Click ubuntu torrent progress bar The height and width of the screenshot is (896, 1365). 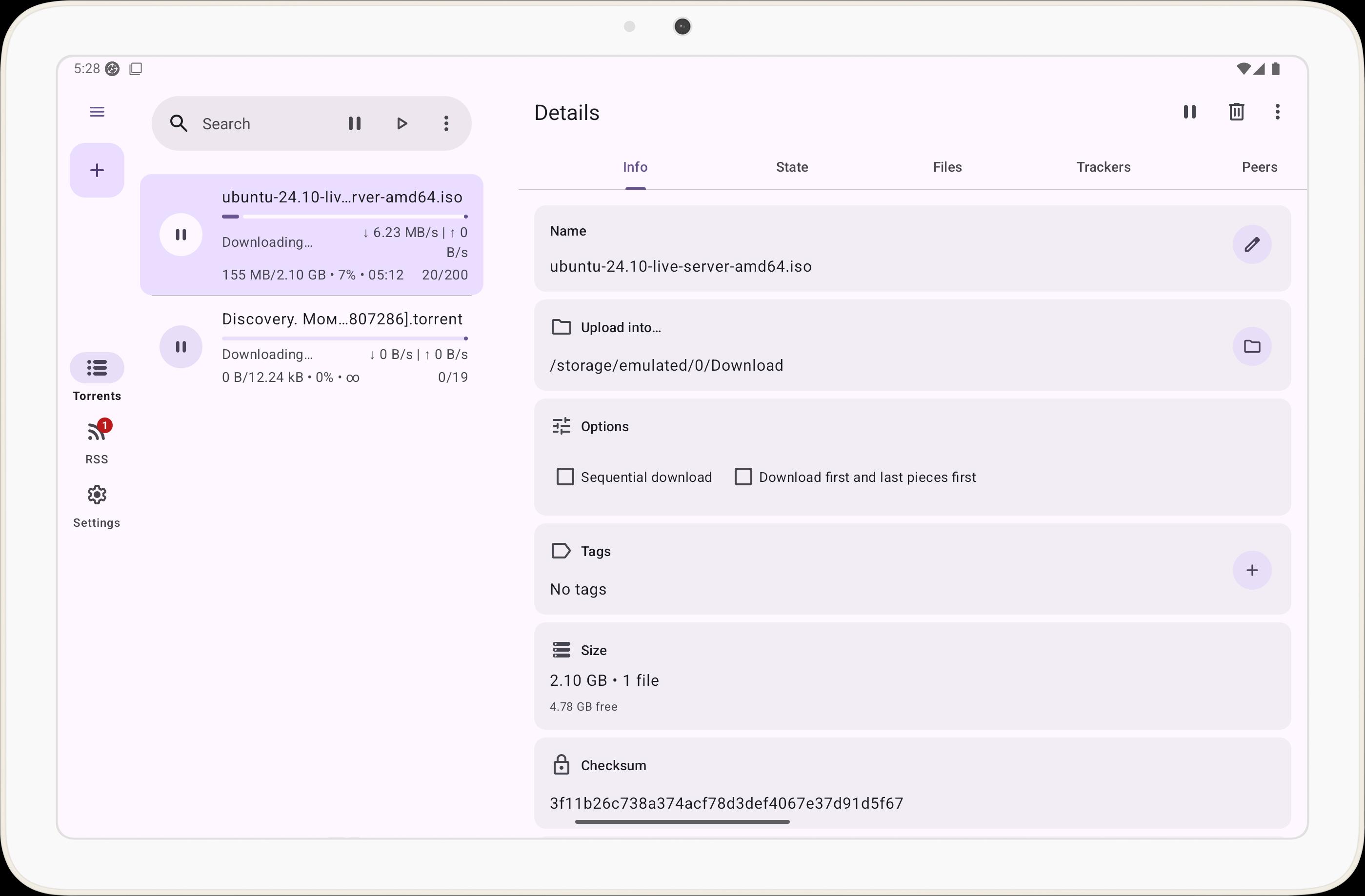click(x=344, y=217)
